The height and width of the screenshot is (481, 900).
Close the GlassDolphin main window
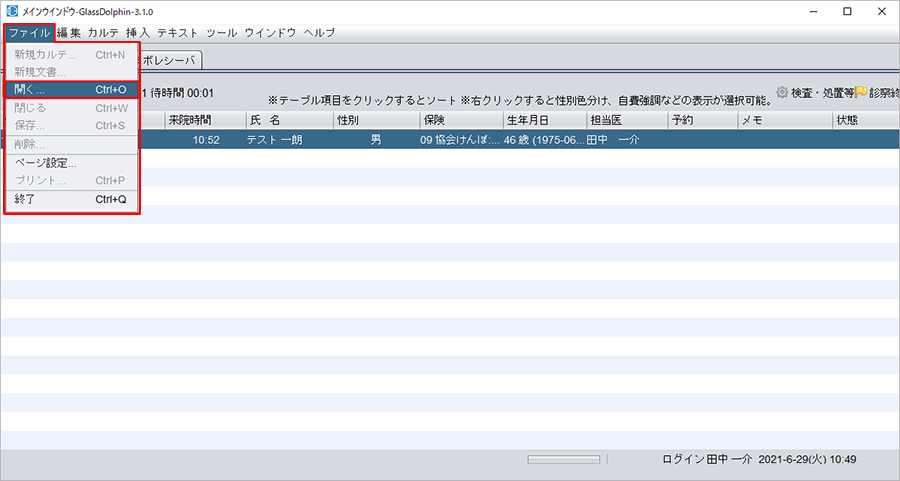(882, 11)
